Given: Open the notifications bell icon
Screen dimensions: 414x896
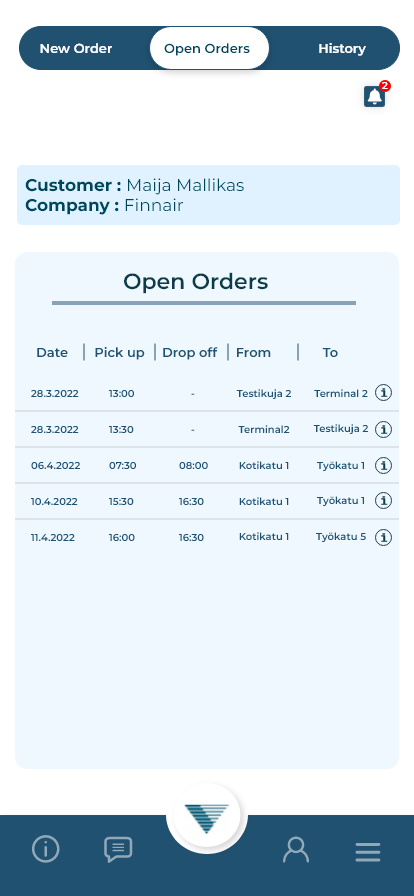Looking at the screenshot, I should point(375,97).
